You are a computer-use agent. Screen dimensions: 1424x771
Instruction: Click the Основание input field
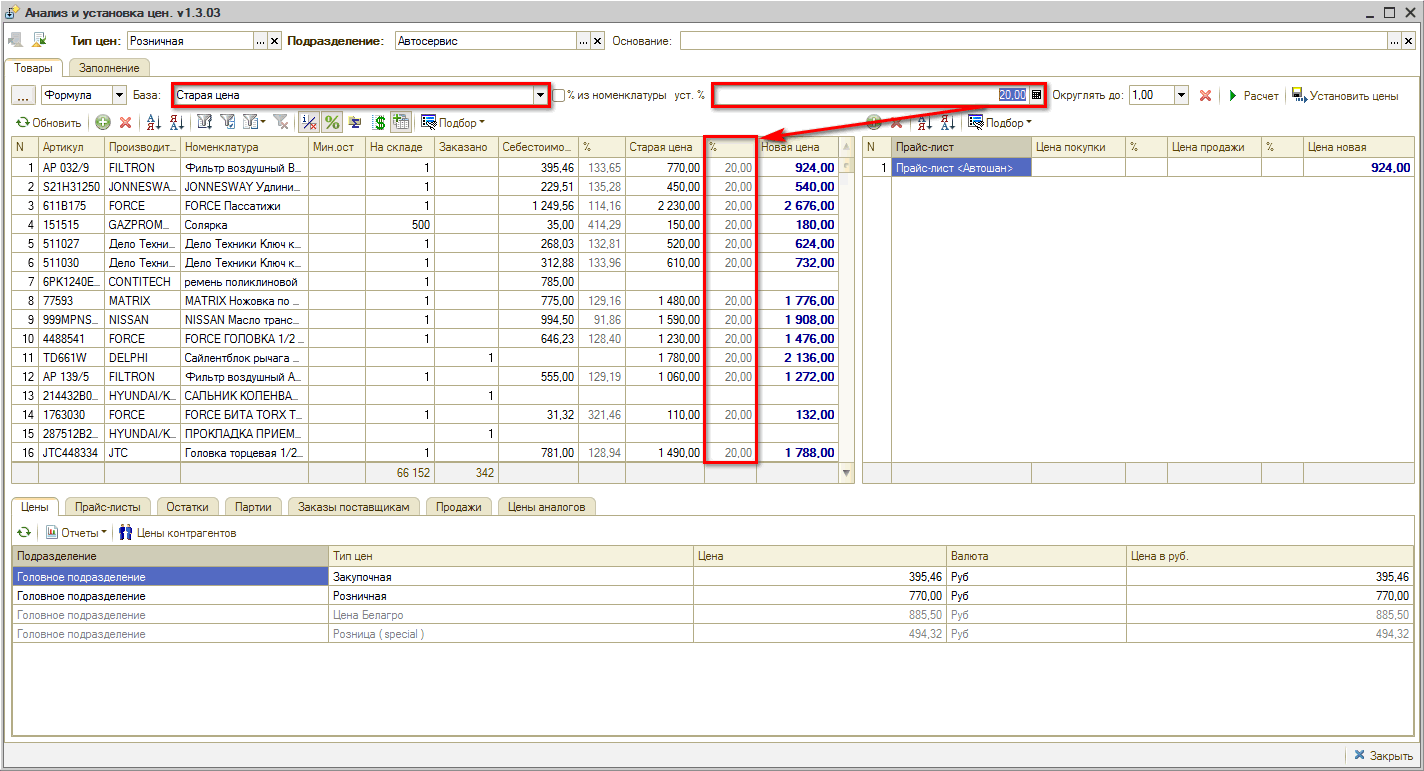1034,41
